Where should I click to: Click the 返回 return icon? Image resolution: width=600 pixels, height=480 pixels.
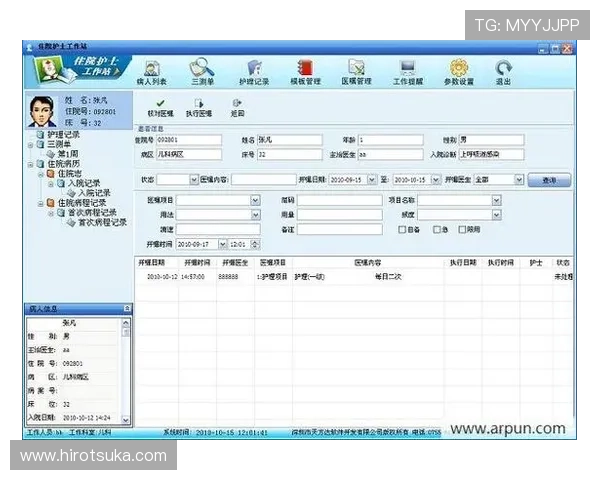[x=237, y=108]
